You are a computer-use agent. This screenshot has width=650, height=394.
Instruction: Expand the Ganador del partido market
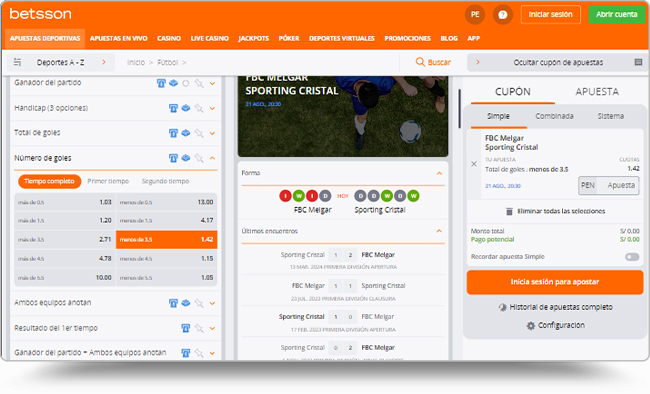[x=212, y=83]
